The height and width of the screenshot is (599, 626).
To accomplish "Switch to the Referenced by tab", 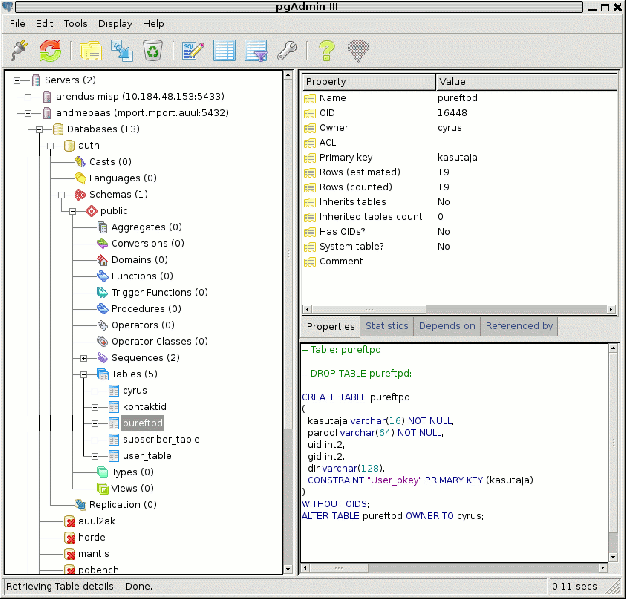I will tap(519, 326).
